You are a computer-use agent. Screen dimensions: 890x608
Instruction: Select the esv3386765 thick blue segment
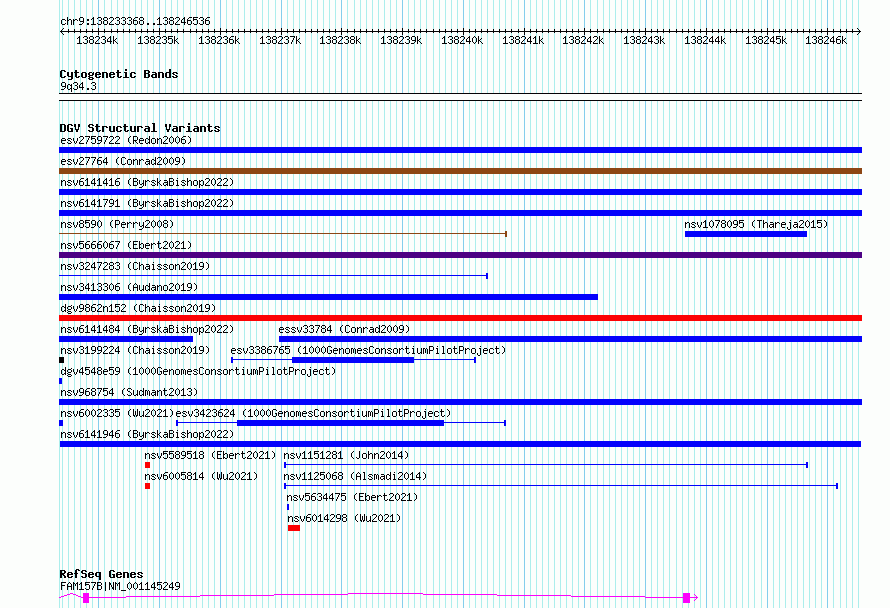pyautogui.click(x=352, y=360)
